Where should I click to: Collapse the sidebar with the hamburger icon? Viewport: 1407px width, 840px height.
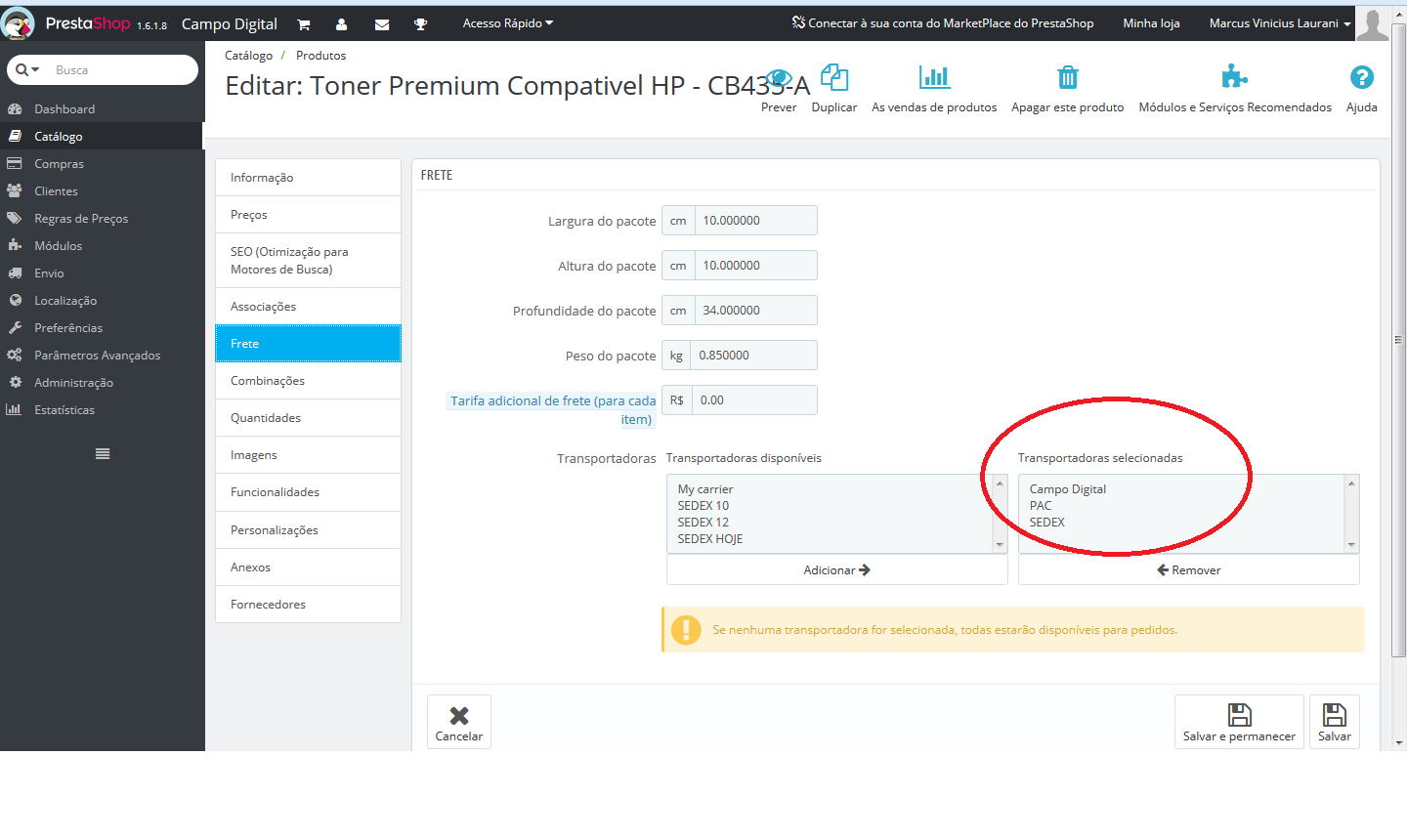coord(103,453)
